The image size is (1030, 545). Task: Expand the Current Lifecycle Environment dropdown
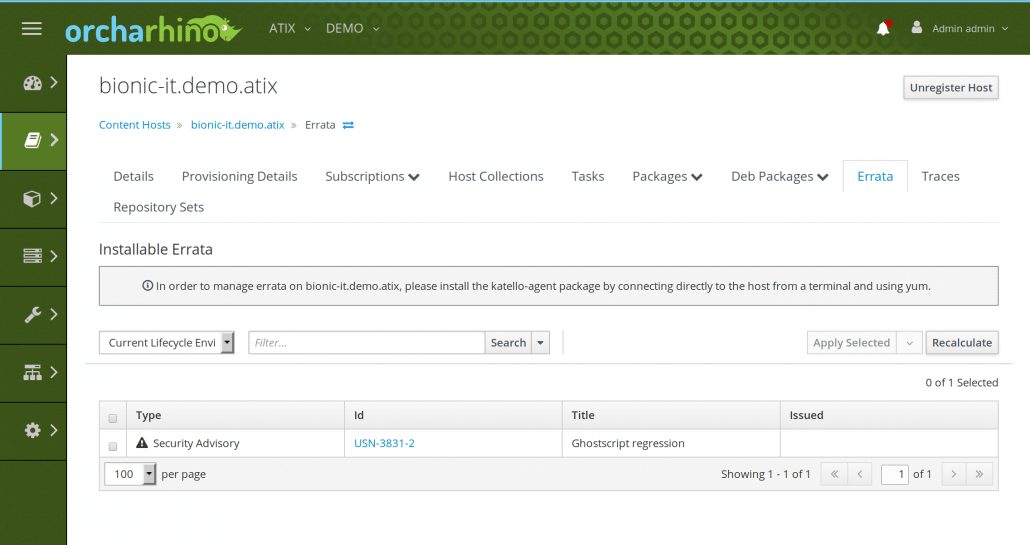pyautogui.click(x=167, y=342)
